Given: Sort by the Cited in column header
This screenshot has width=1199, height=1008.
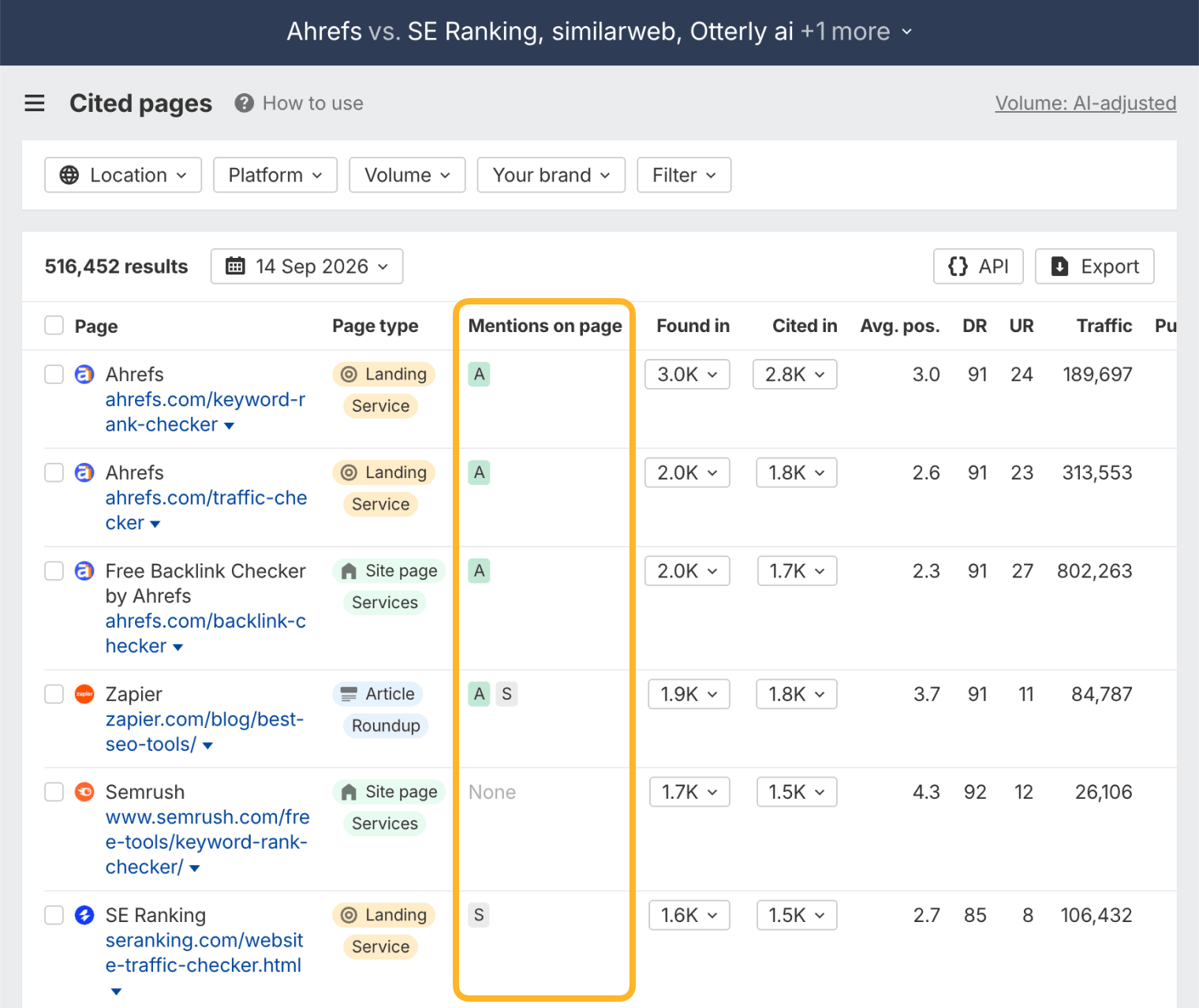Looking at the screenshot, I should (805, 326).
